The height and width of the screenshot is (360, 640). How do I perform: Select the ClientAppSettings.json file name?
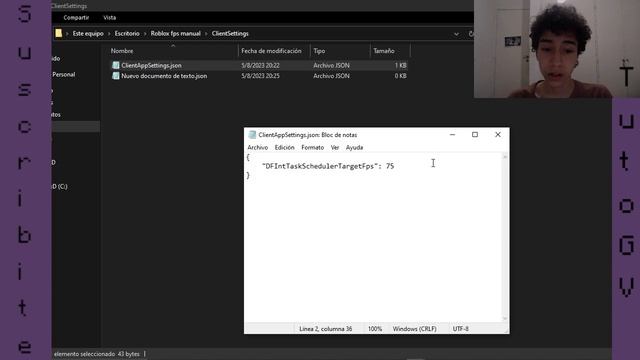(x=151, y=65)
